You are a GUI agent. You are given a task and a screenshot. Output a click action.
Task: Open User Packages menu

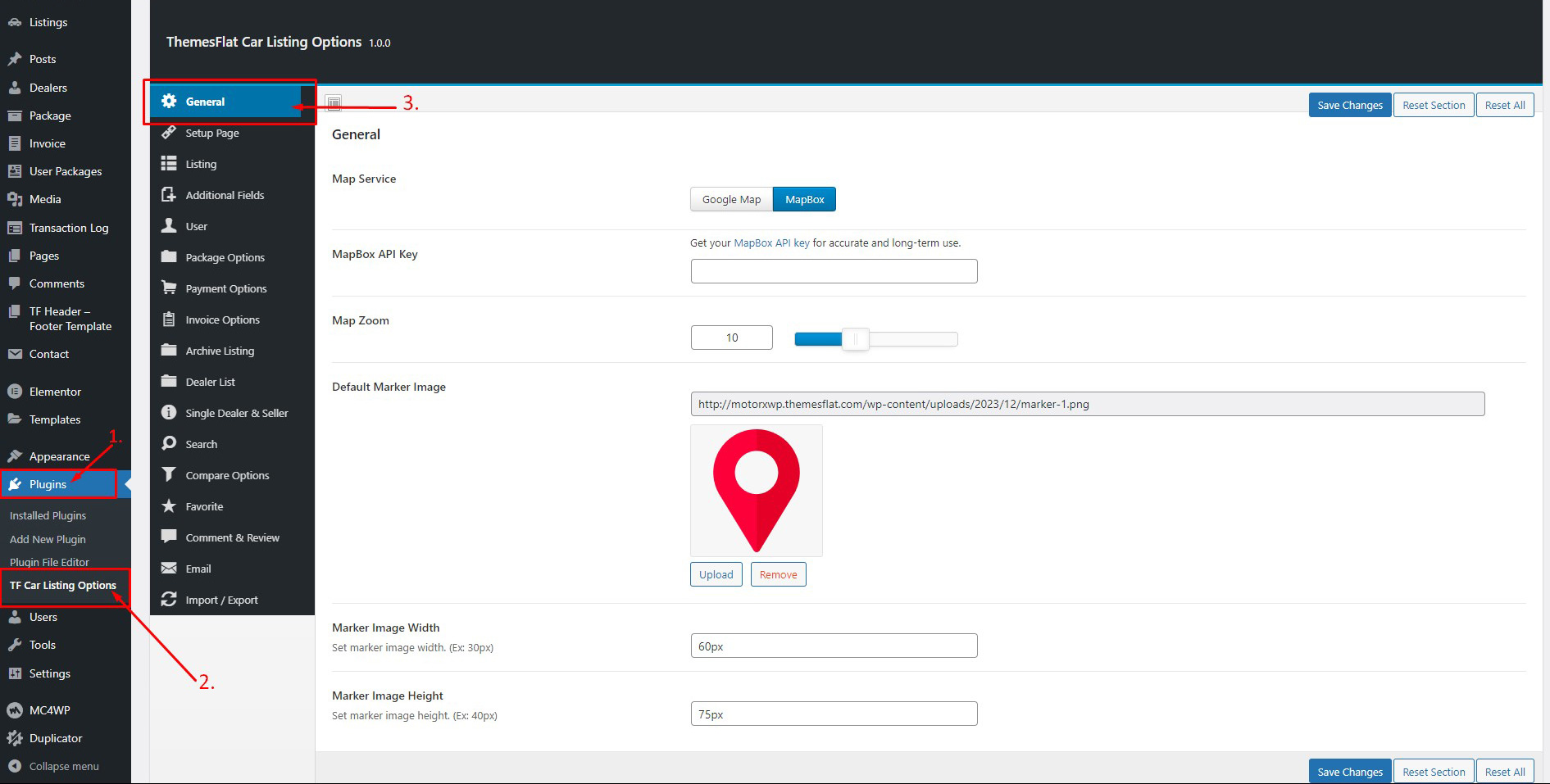click(66, 171)
